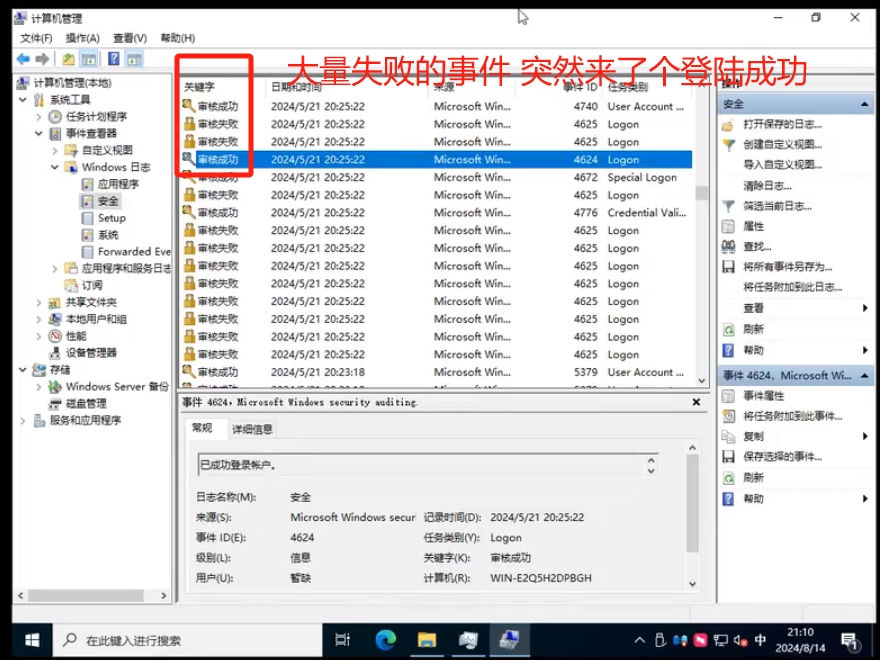Click 保存选择的事件 action
880x660 pixels.
tap(782, 456)
